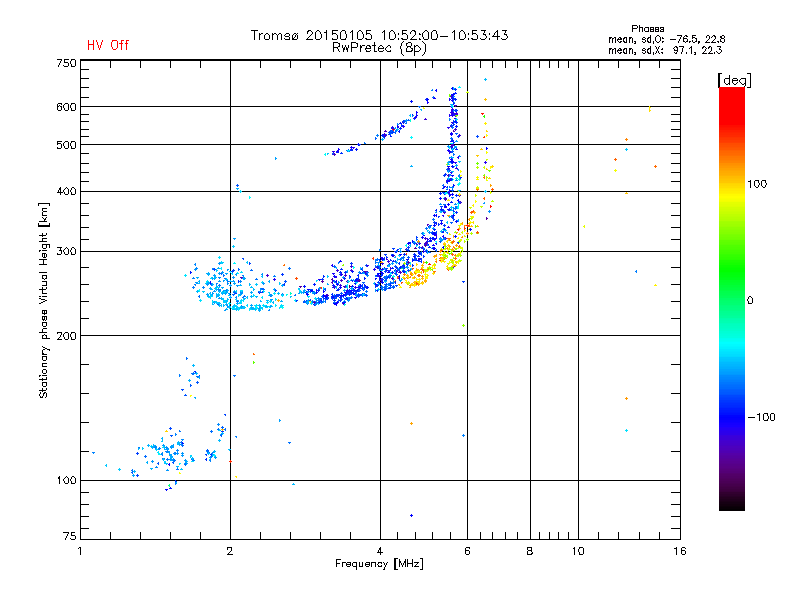Click the 4 tick on frequency axis

380,552
